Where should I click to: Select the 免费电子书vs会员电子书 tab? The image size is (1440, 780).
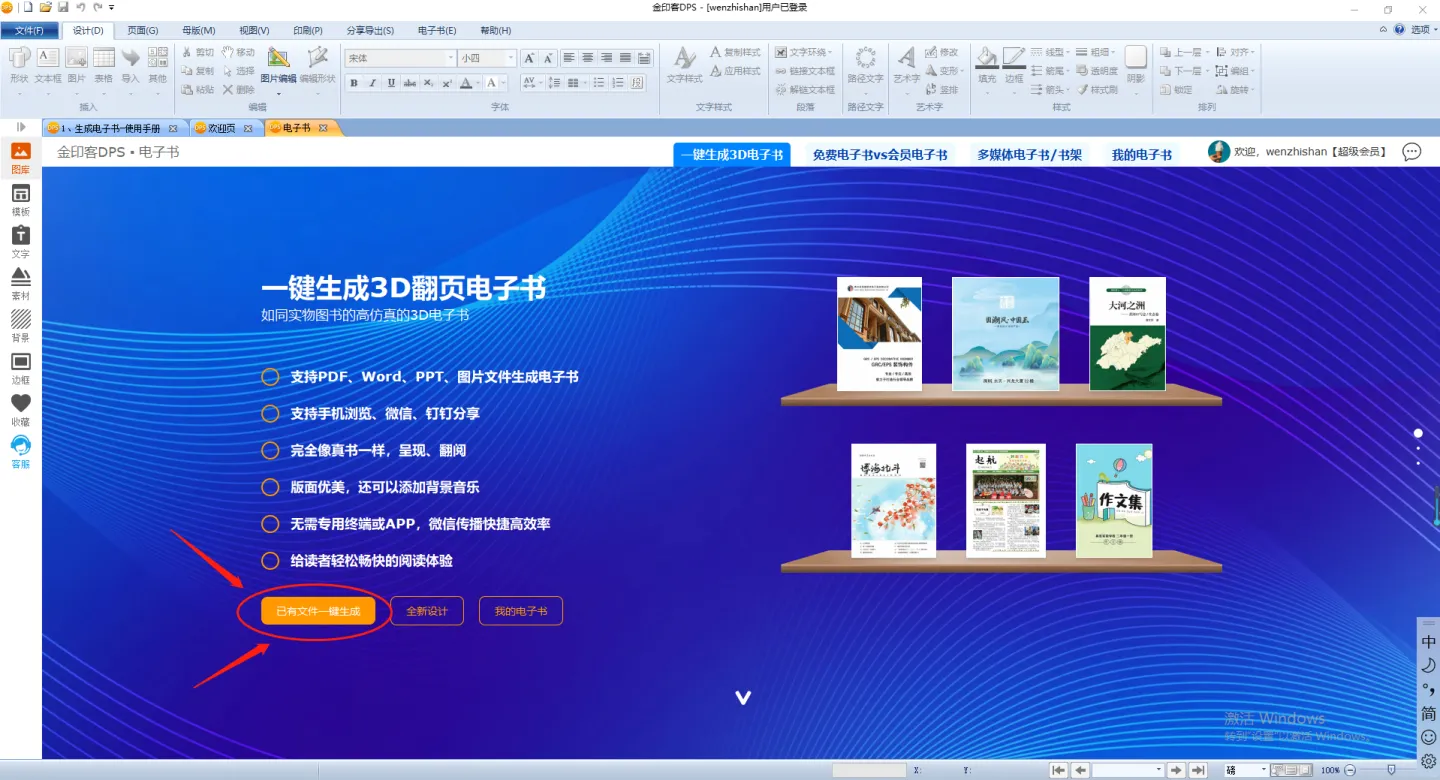point(880,155)
